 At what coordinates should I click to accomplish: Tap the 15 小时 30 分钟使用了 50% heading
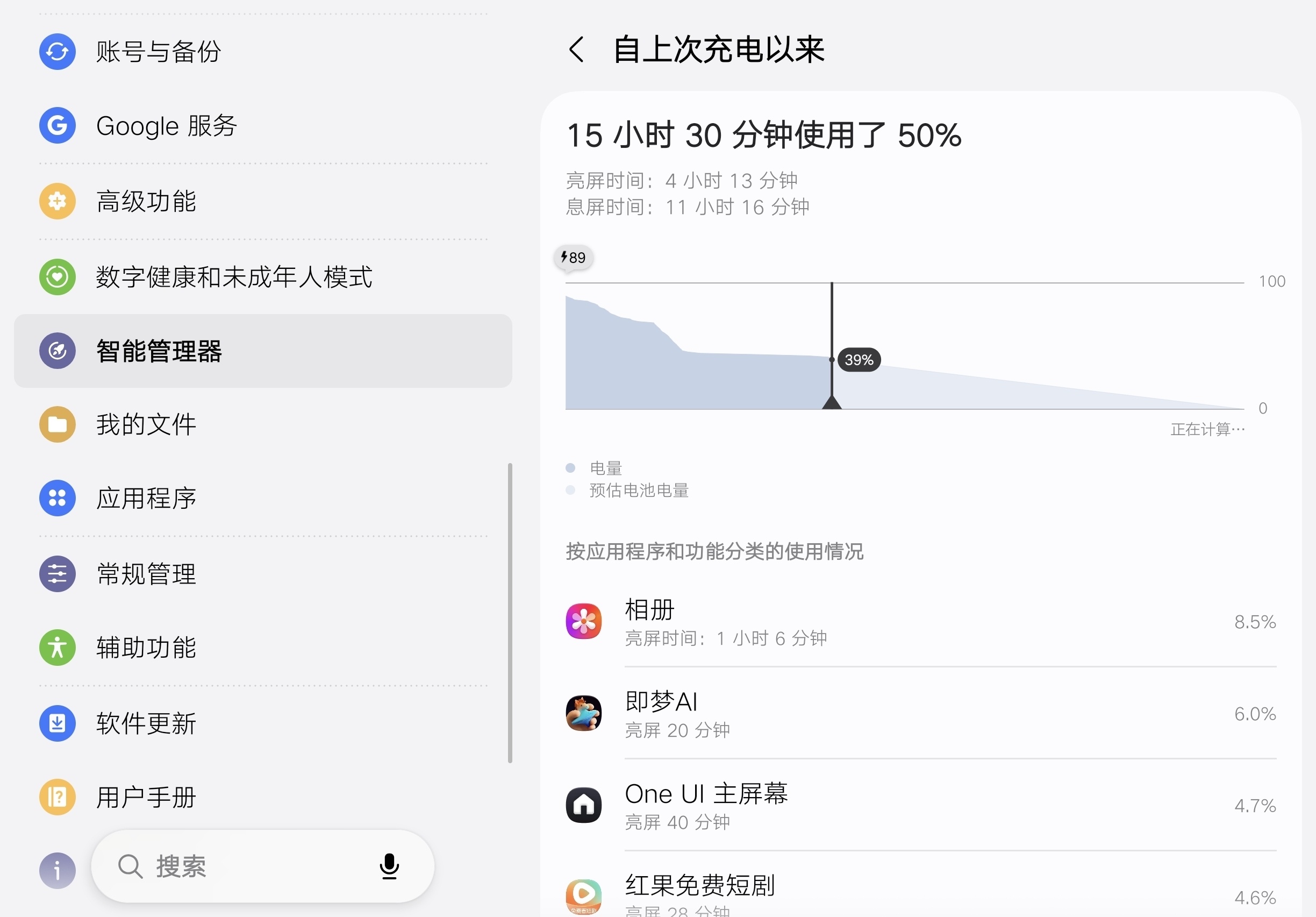(763, 136)
